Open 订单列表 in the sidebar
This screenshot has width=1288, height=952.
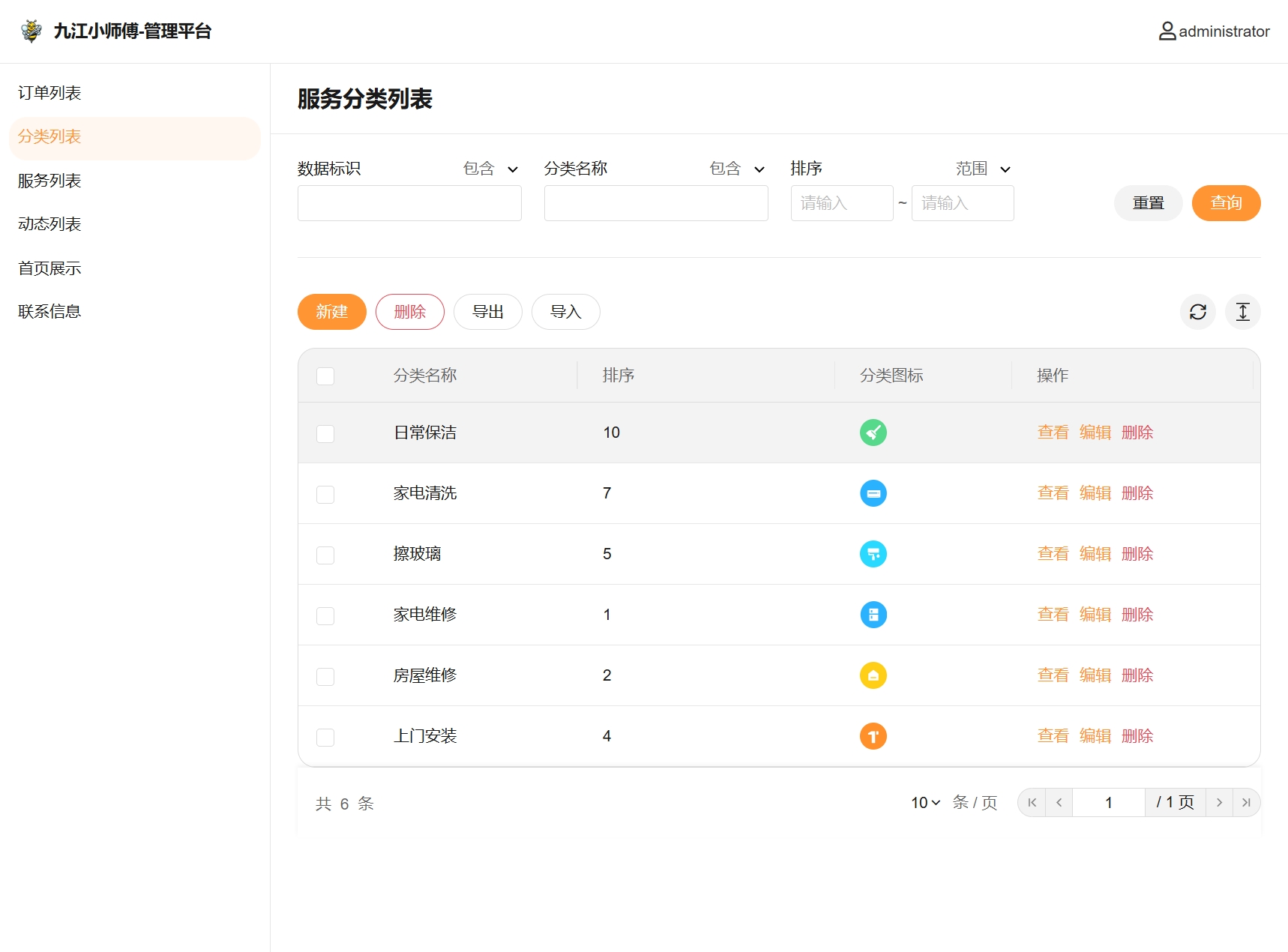49,93
